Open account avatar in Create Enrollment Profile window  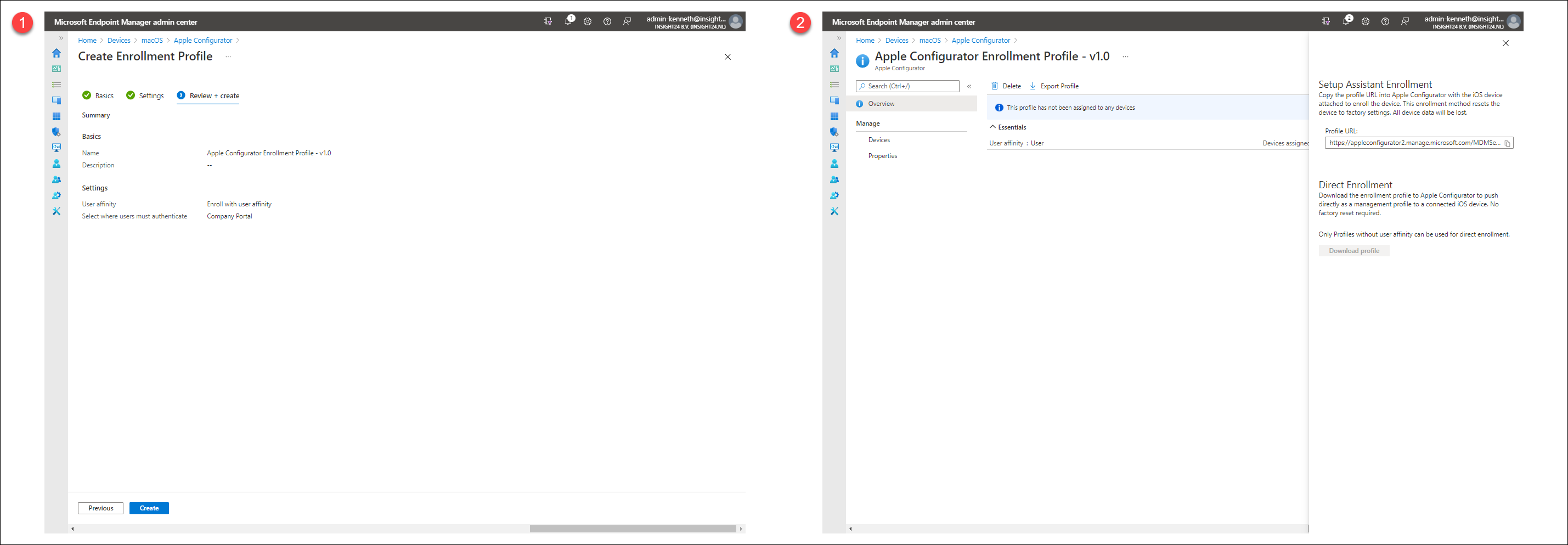(736, 21)
